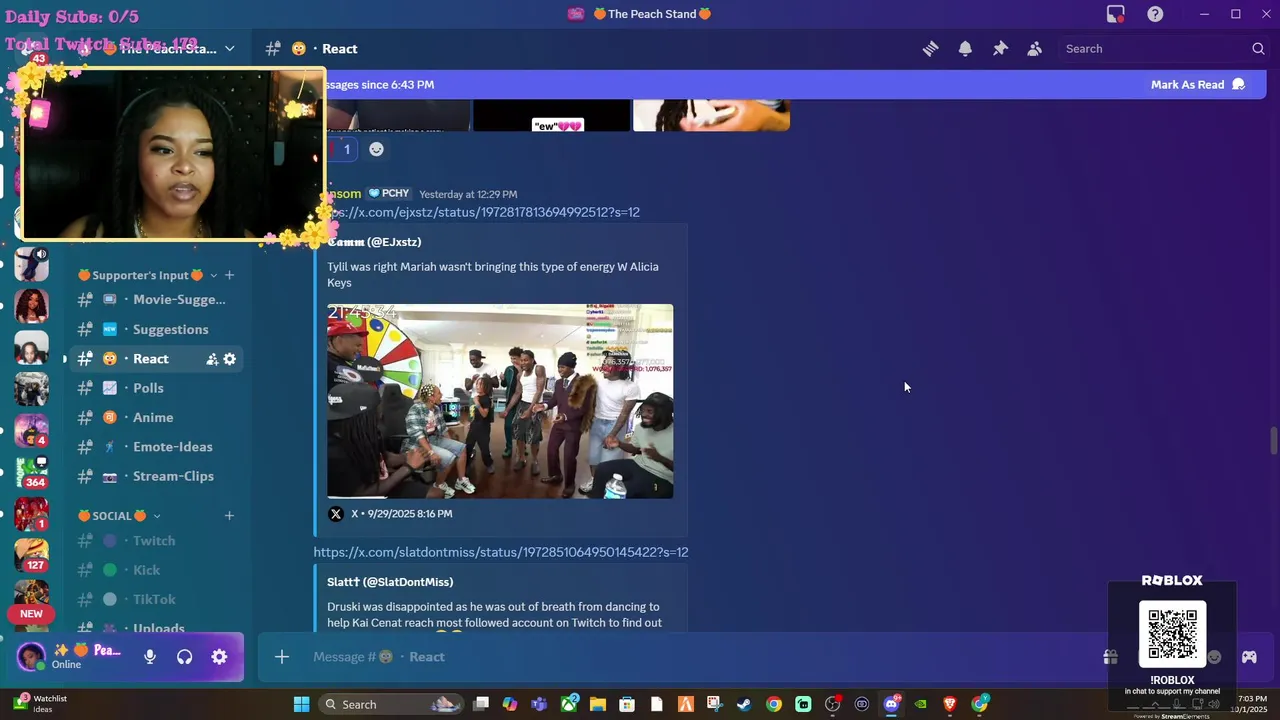
Task: Create channel in SOCIAL category
Action: click(x=229, y=516)
